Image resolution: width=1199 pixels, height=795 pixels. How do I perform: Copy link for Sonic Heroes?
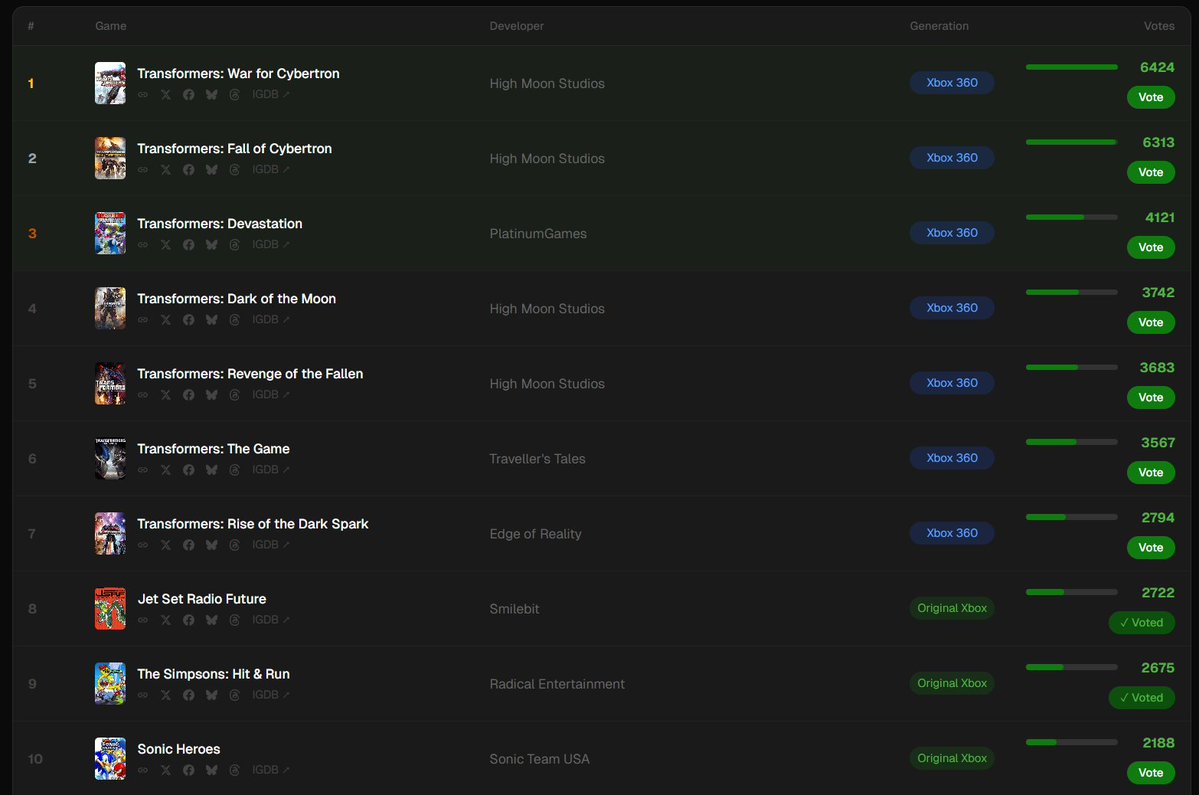[143, 770]
